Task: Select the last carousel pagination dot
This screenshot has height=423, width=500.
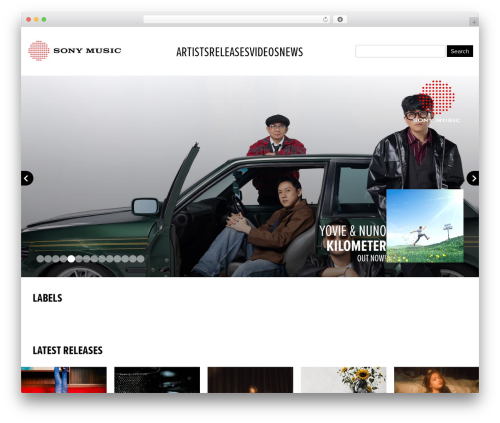Action: 140,259
